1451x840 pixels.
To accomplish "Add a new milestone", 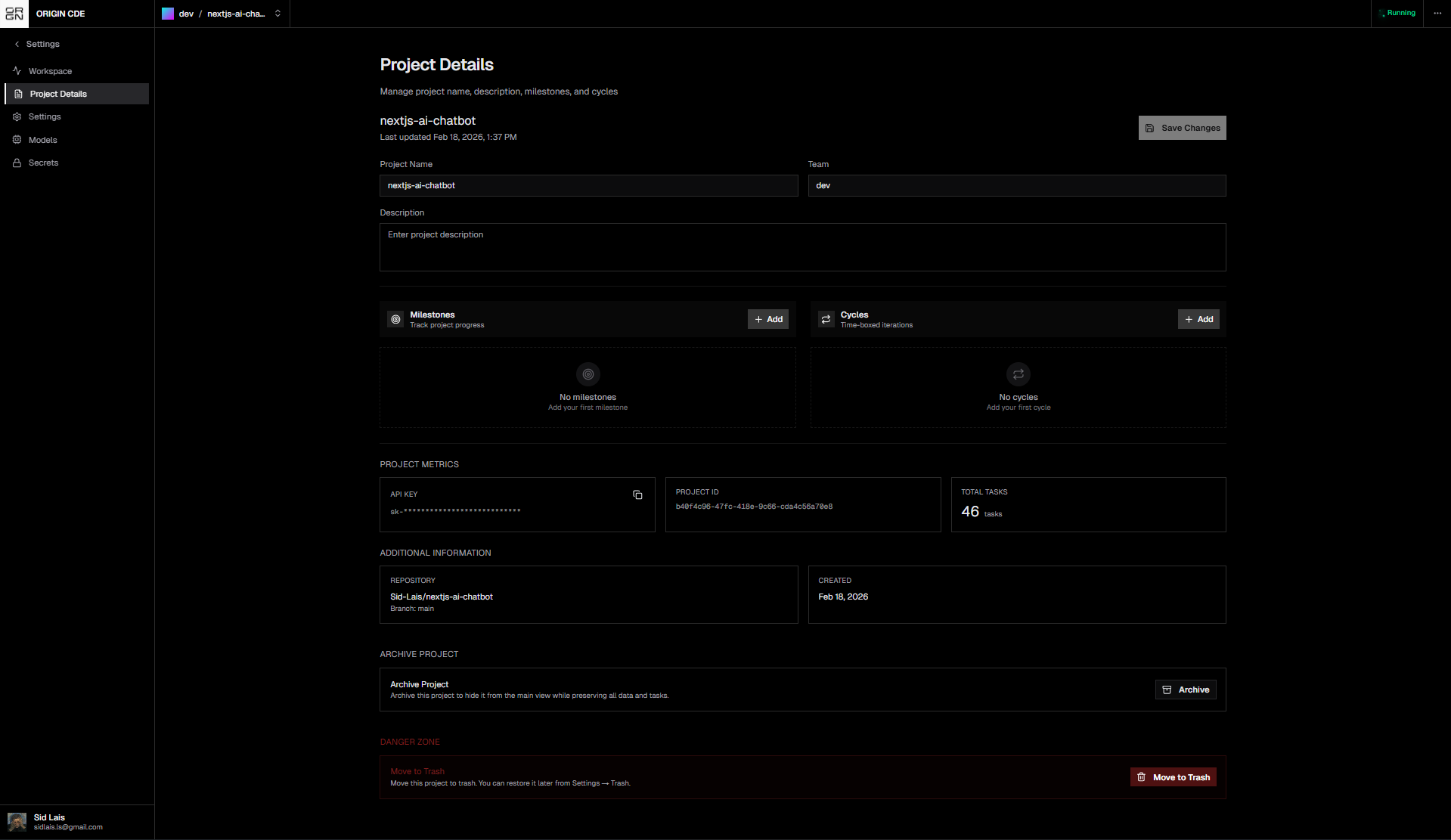I will pyautogui.click(x=767, y=319).
